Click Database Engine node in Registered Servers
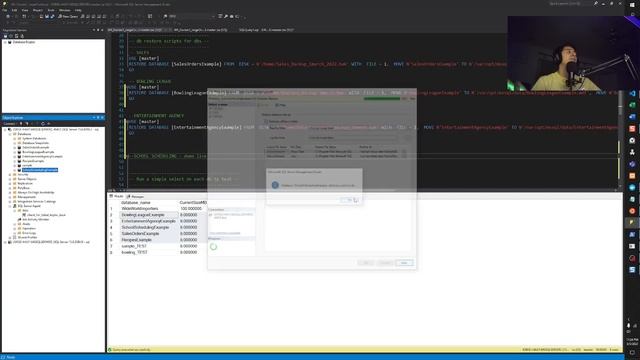The image size is (640, 360). 24,42
